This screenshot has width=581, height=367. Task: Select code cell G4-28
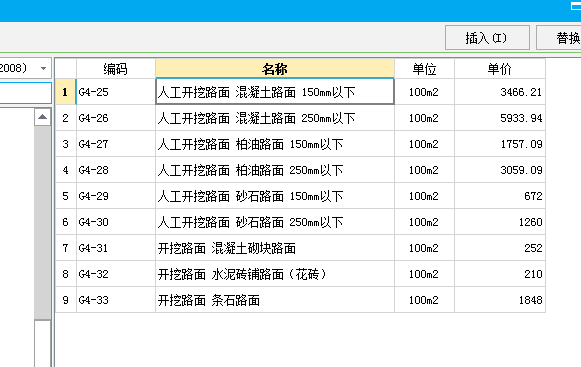coord(116,170)
